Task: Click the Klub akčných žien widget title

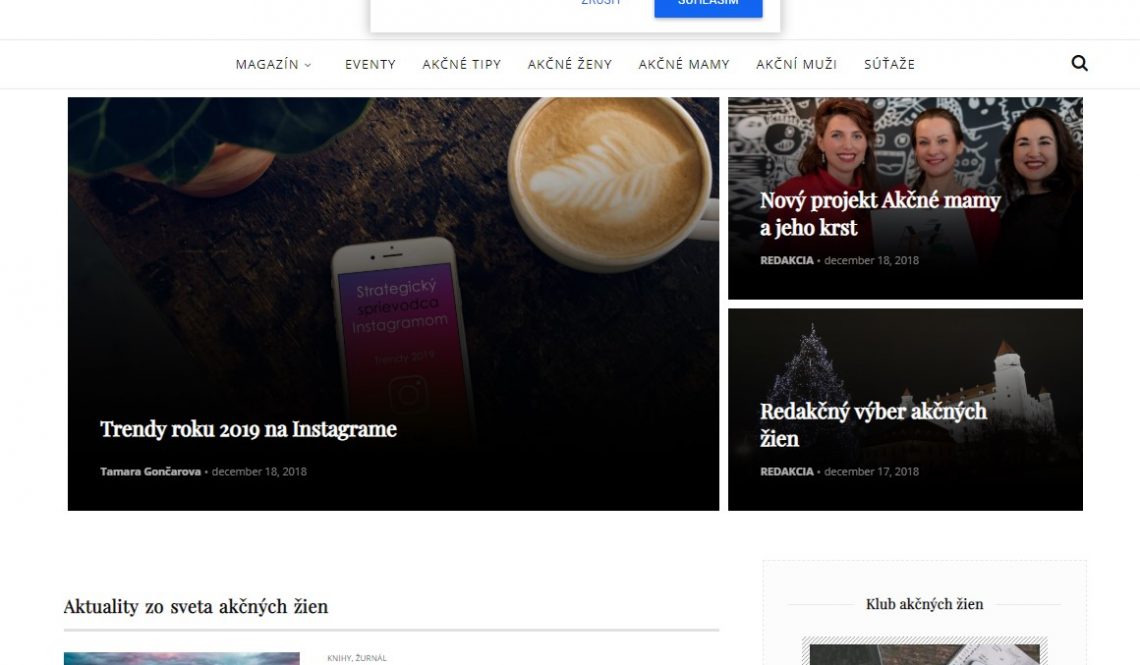Action: coord(924,604)
